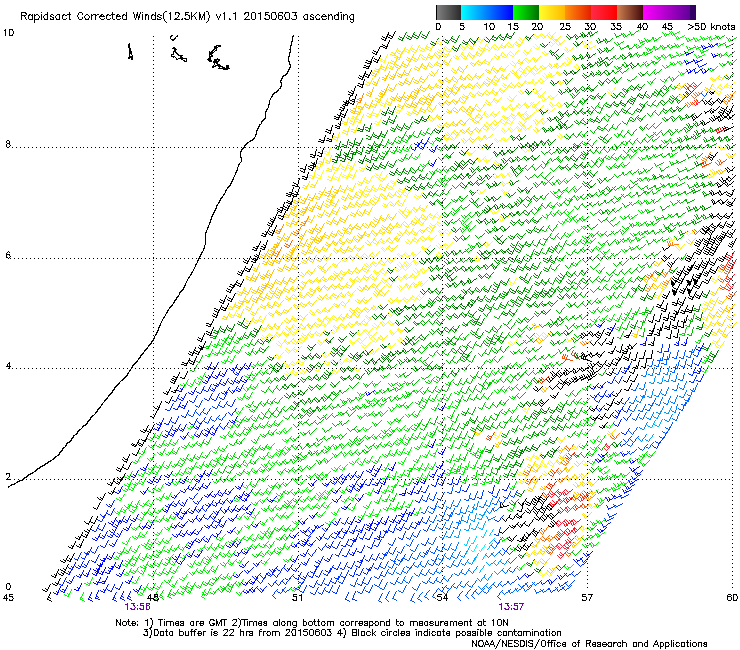Click the latitude label '6' on left axis
740x650 pixels.
(x=8, y=255)
